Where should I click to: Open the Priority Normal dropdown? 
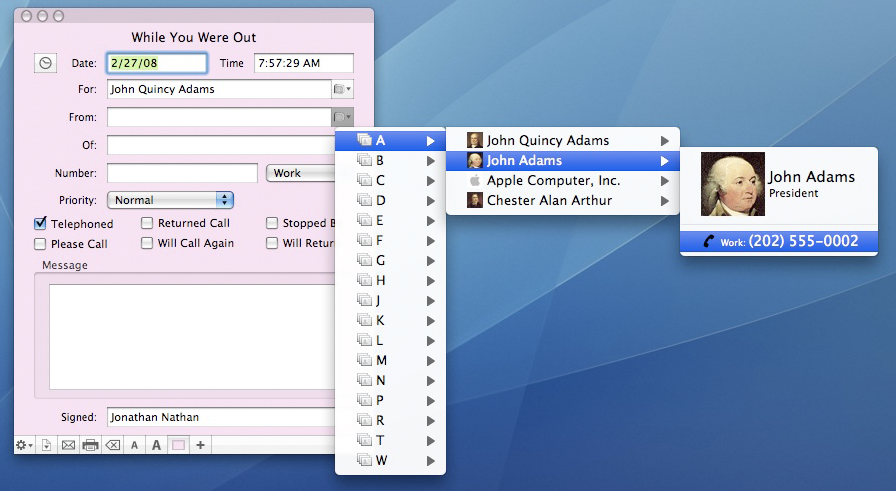[170, 200]
